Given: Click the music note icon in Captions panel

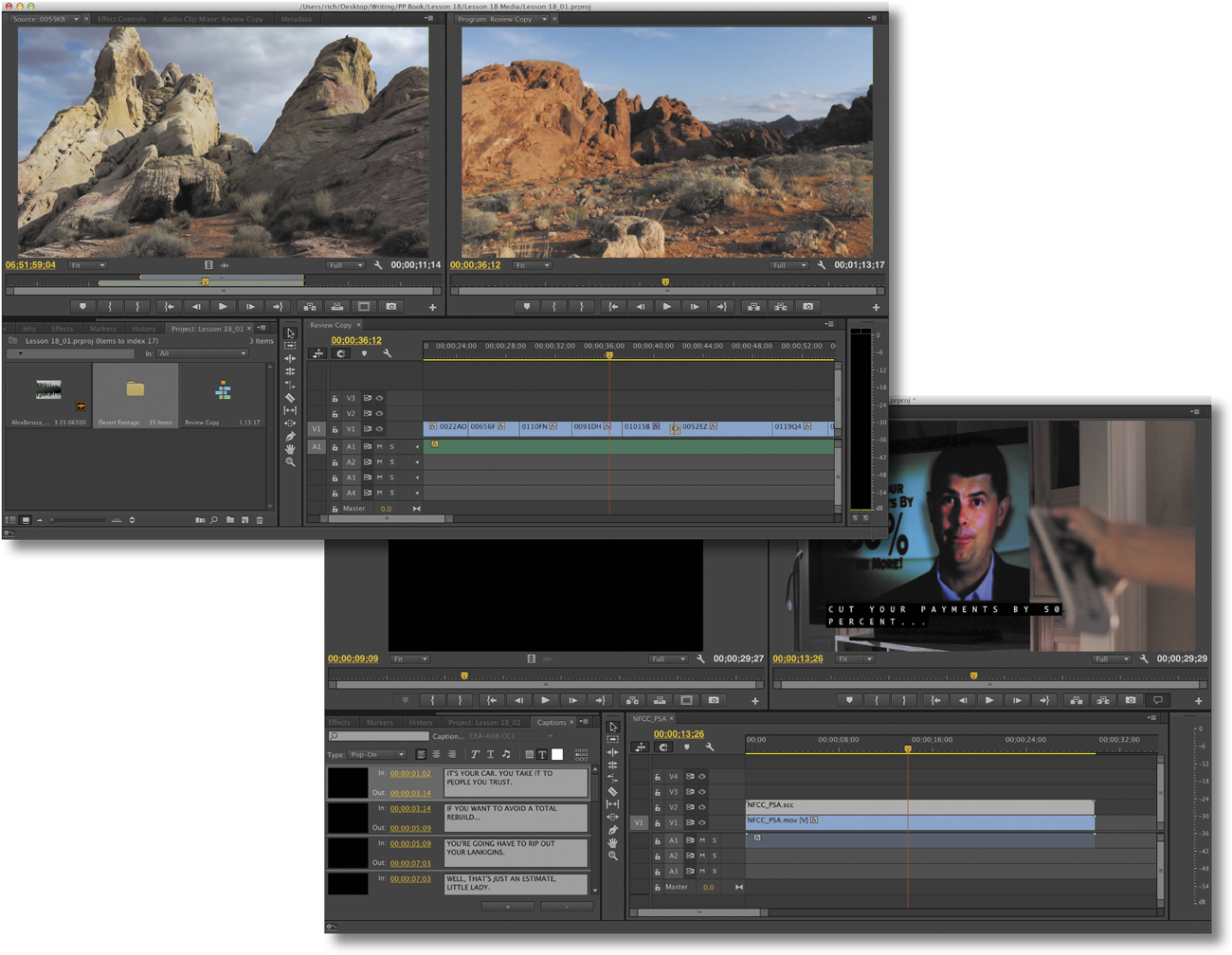Looking at the screenshot, I should click(506, 754).
